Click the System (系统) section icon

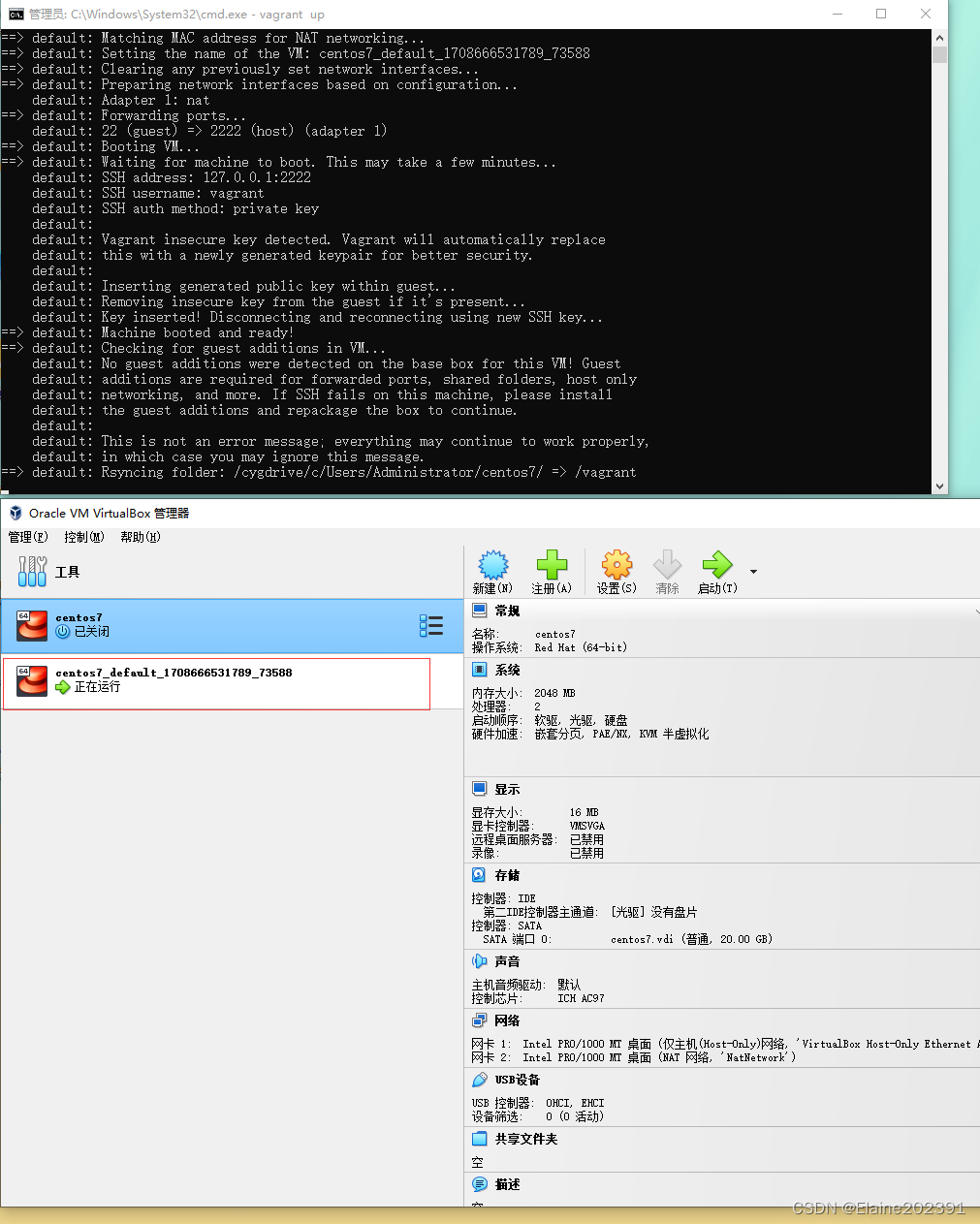pyautogui.click(x=480, y=670)
